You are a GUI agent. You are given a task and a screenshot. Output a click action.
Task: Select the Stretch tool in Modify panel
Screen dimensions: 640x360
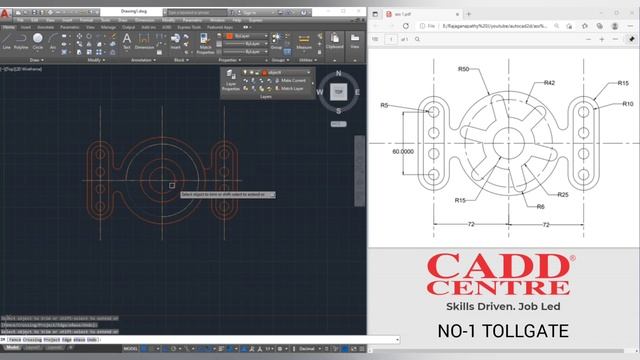click(x=79, y=52)
